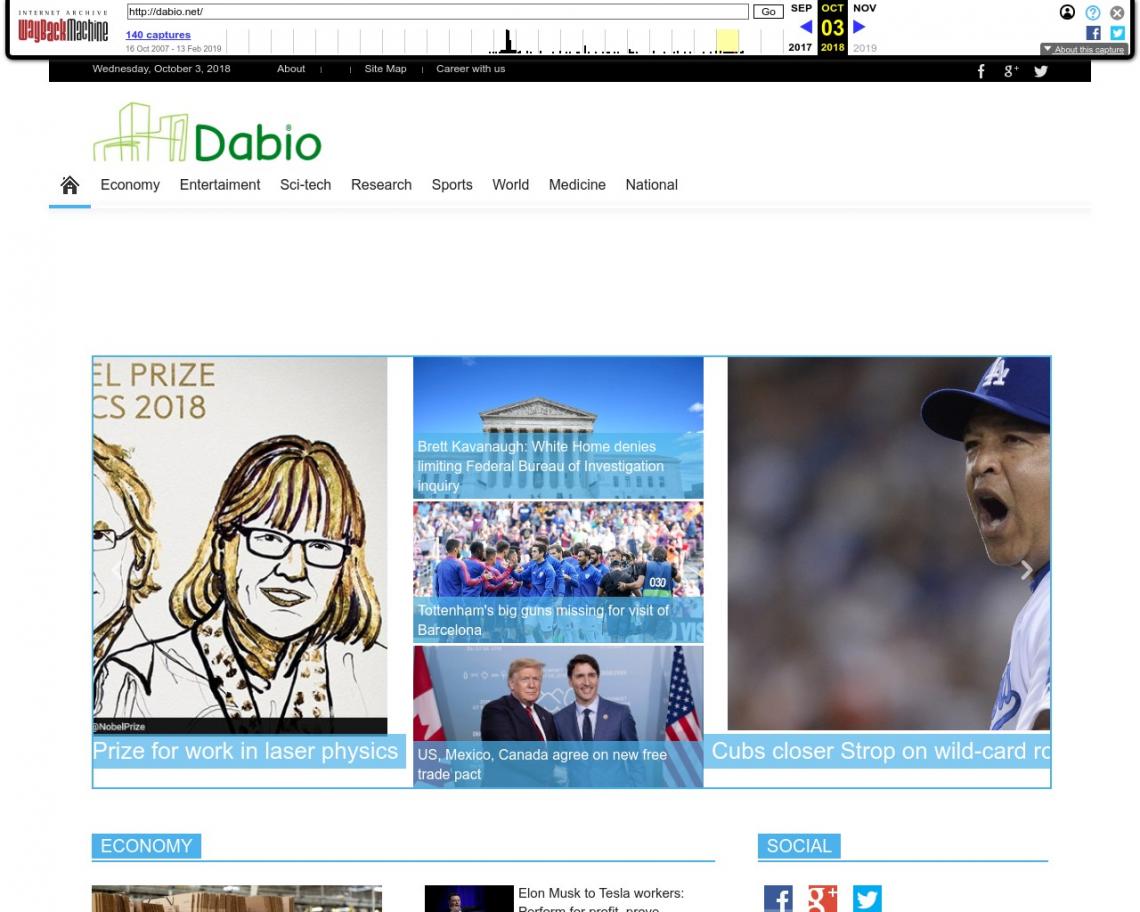Image resolution: width=1140 pixels, height=912 pixels.
Task: Click the Go button
Action: pos(768,12)
